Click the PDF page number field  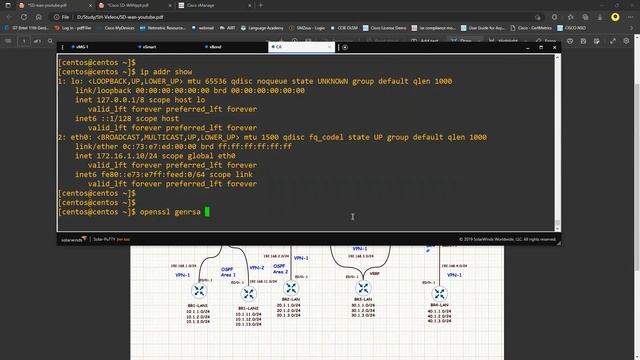[24, 41]
